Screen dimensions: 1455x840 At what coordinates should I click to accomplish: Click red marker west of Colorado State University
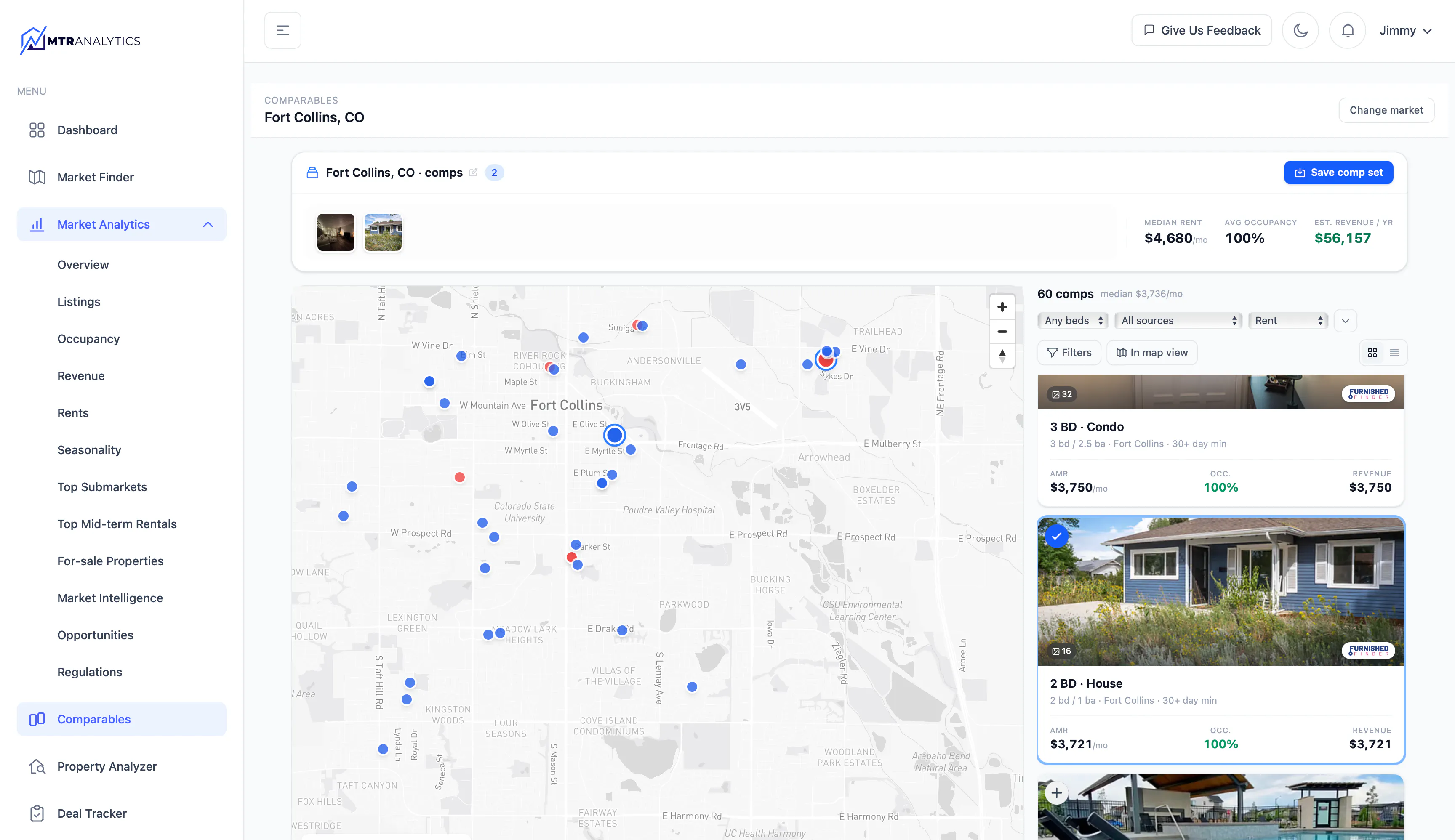459,477
